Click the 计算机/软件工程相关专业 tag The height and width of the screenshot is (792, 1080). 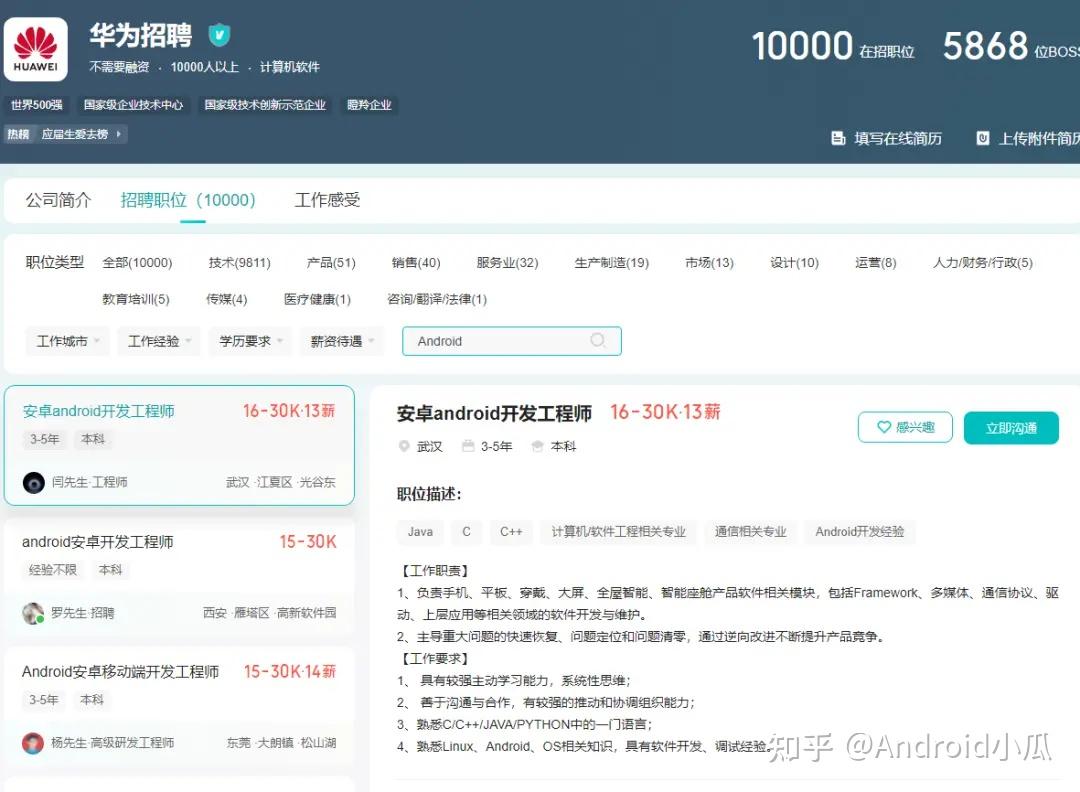pos(619,532)
